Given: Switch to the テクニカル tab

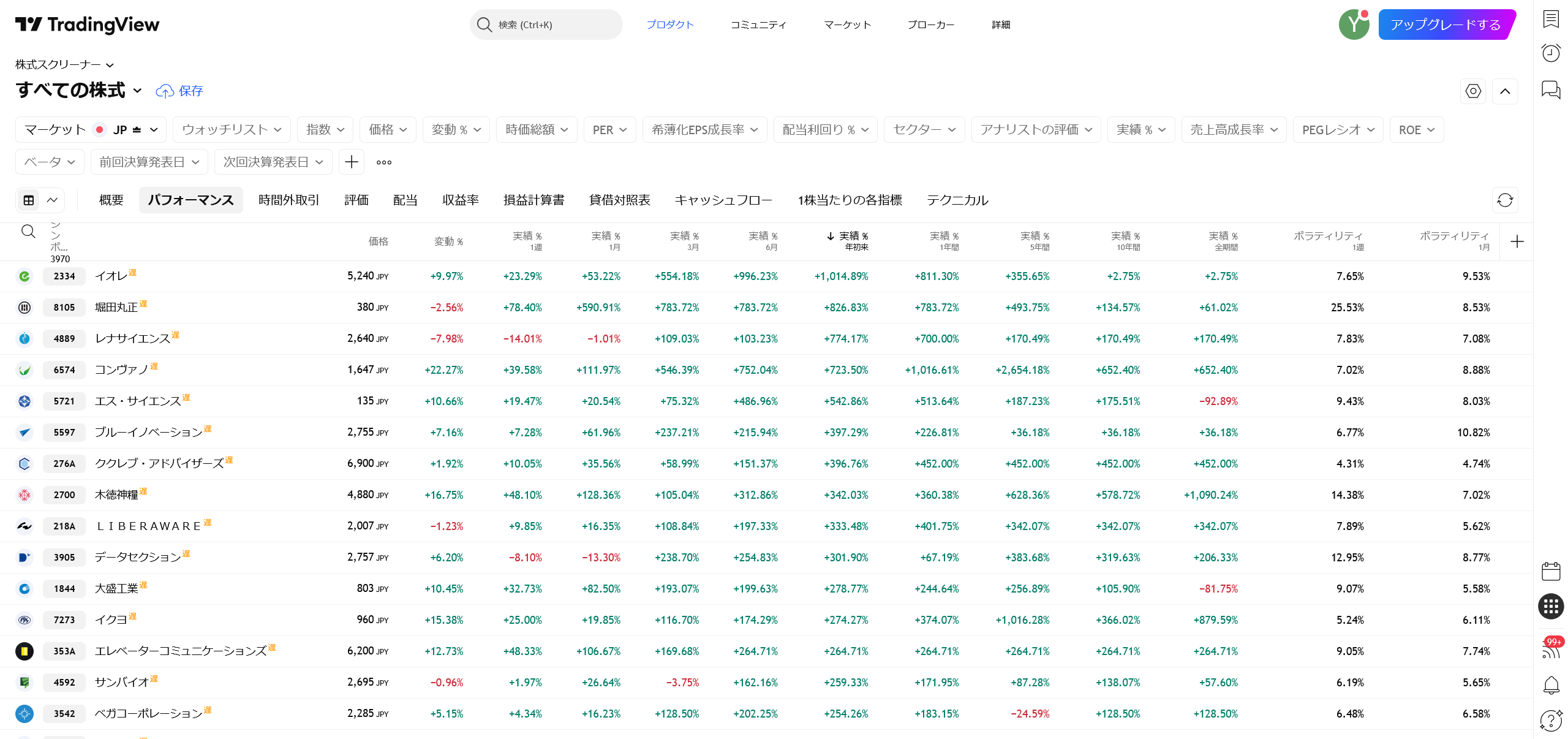Looking at the screenshot, I should (957, 200).
